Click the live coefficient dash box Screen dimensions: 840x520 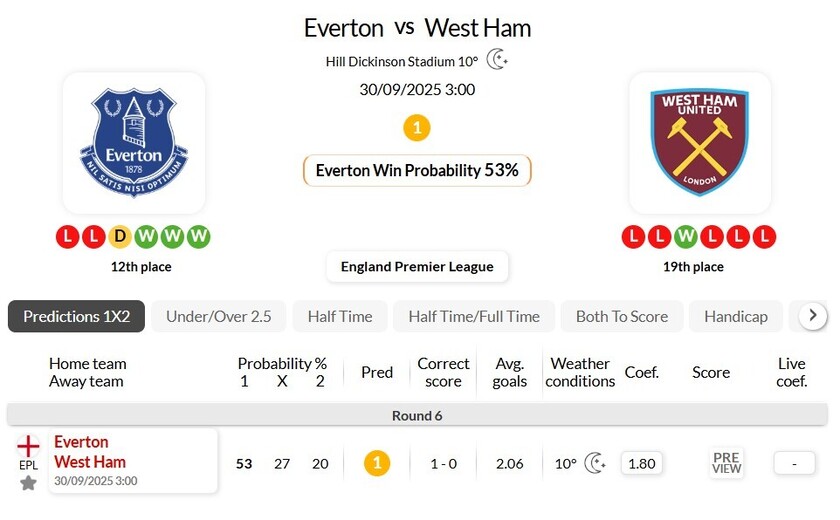[794, 463]
